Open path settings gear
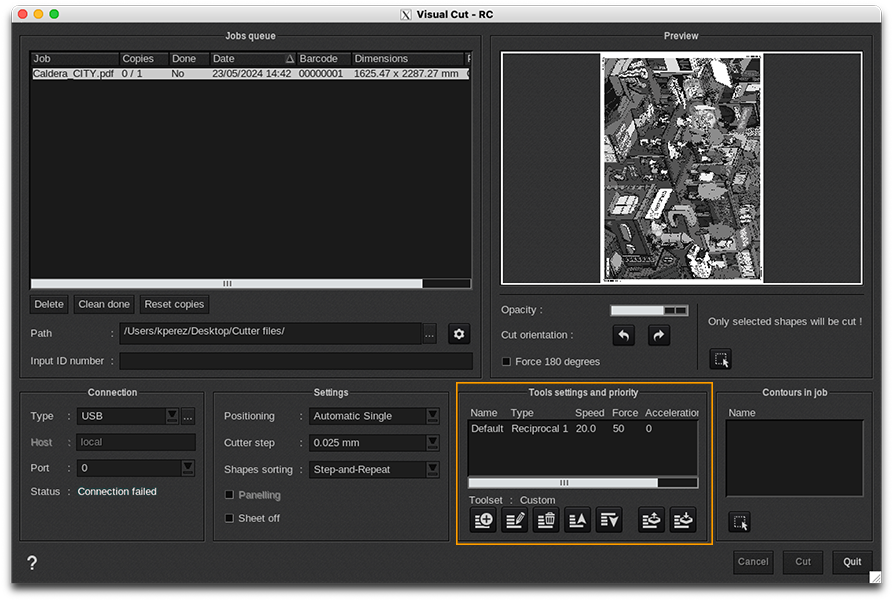The image size is (892, 600). coord(459,334)
